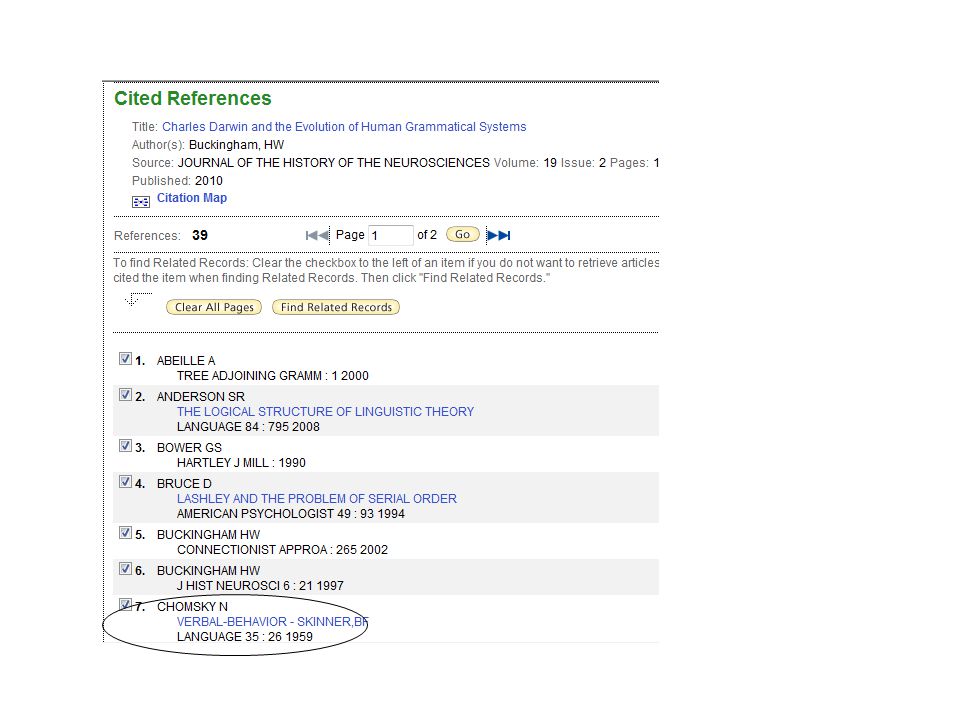Uncheck reference 2 ANDERSON SR
The image size is (960, 720).
[x=126, y=395]
